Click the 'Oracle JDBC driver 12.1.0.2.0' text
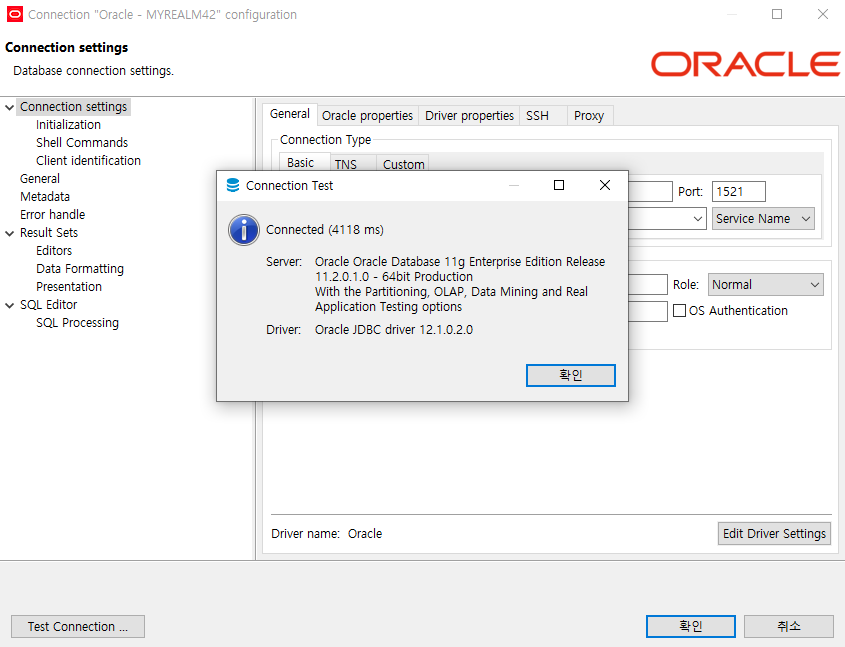 coord(394,330)
